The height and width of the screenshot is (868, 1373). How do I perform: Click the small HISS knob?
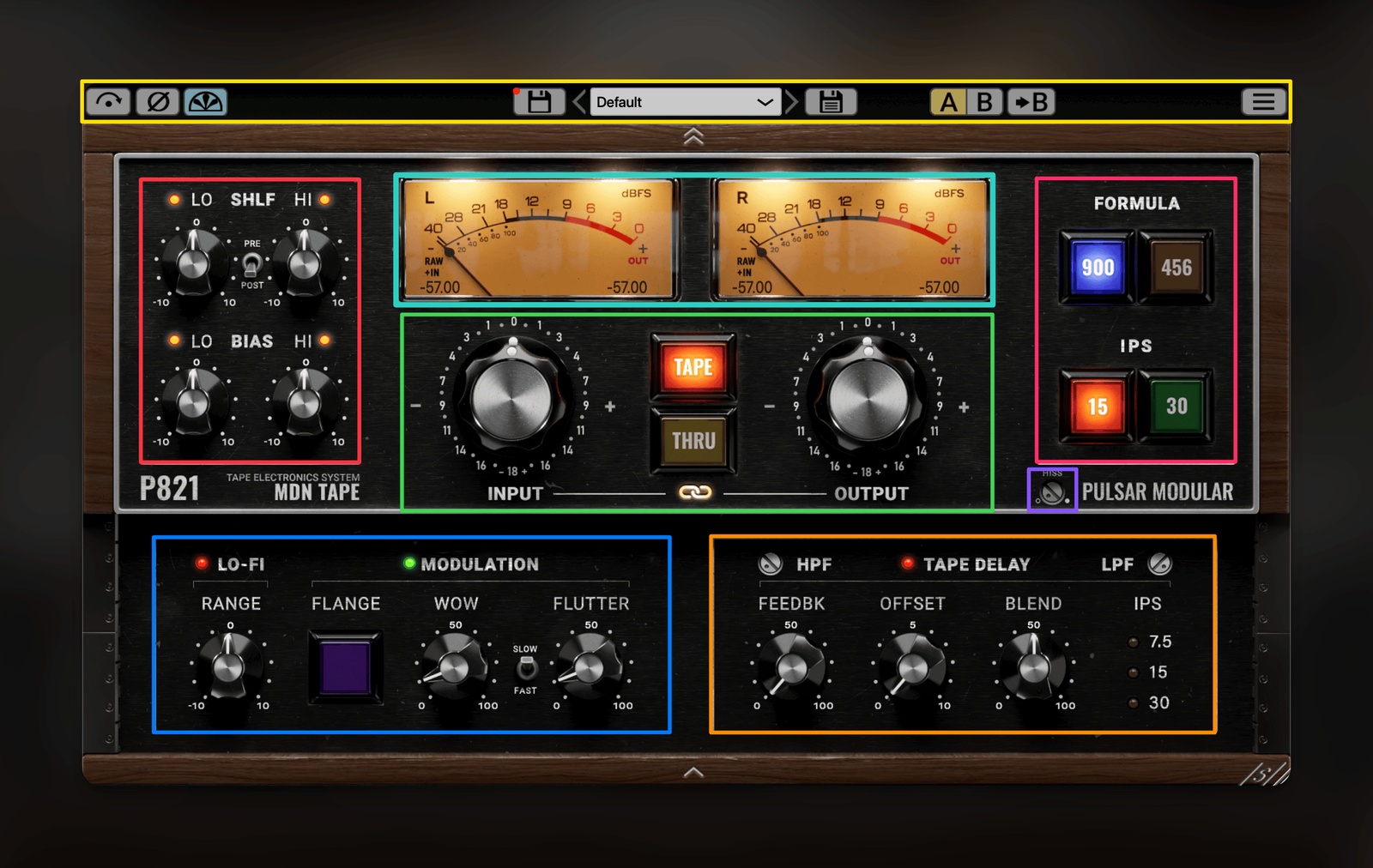[x=1051, y=493]
